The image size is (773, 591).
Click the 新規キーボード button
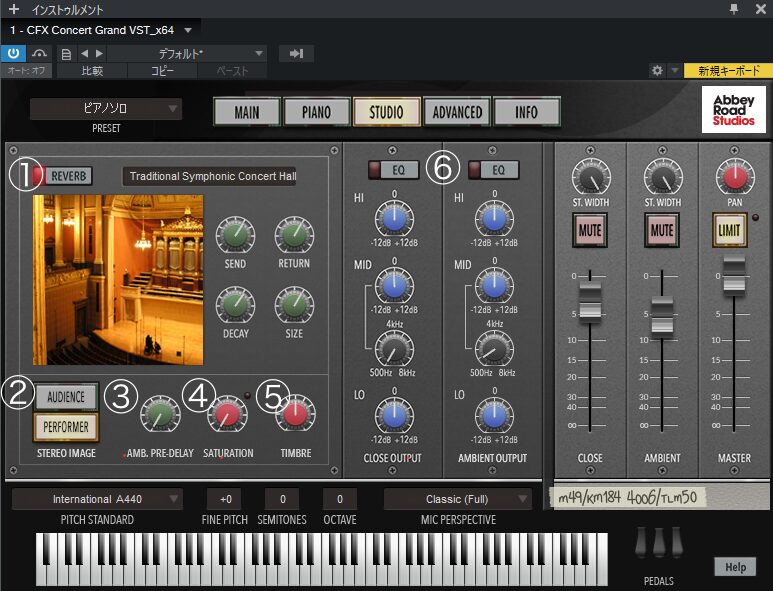tap(729, 70)
